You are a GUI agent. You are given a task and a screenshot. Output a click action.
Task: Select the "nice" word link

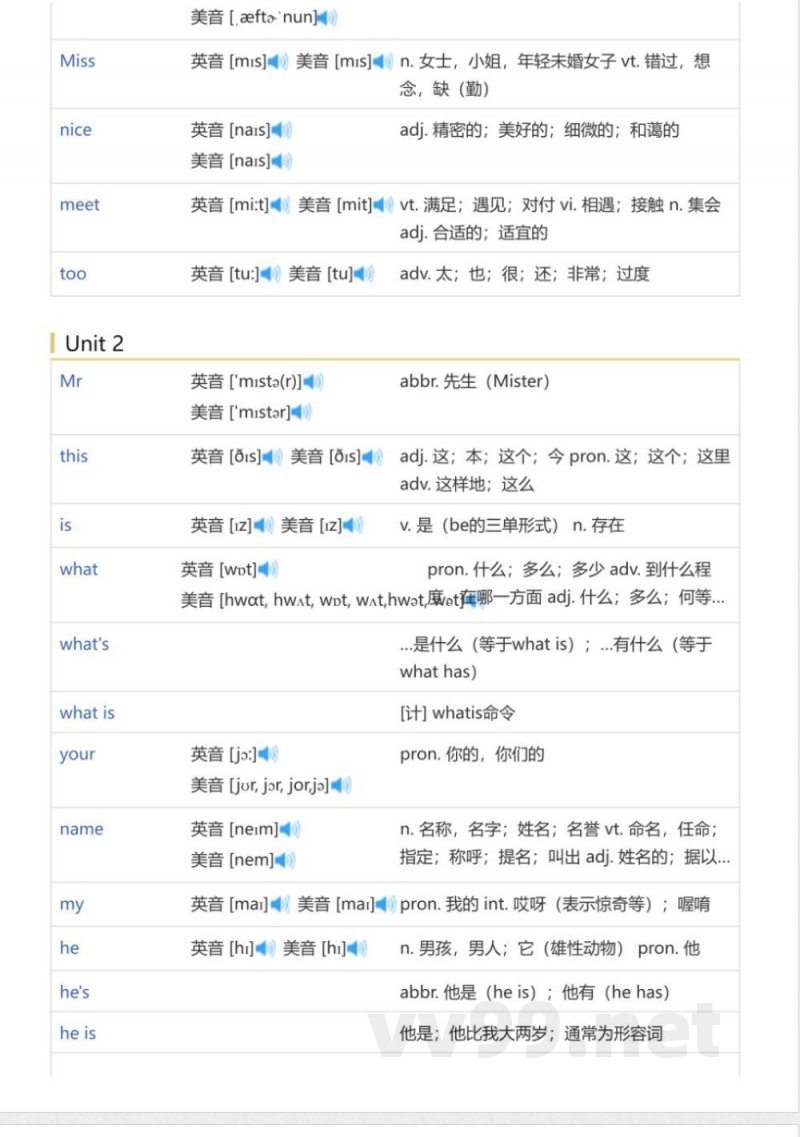pyautogui.click(x=75, y=130)
